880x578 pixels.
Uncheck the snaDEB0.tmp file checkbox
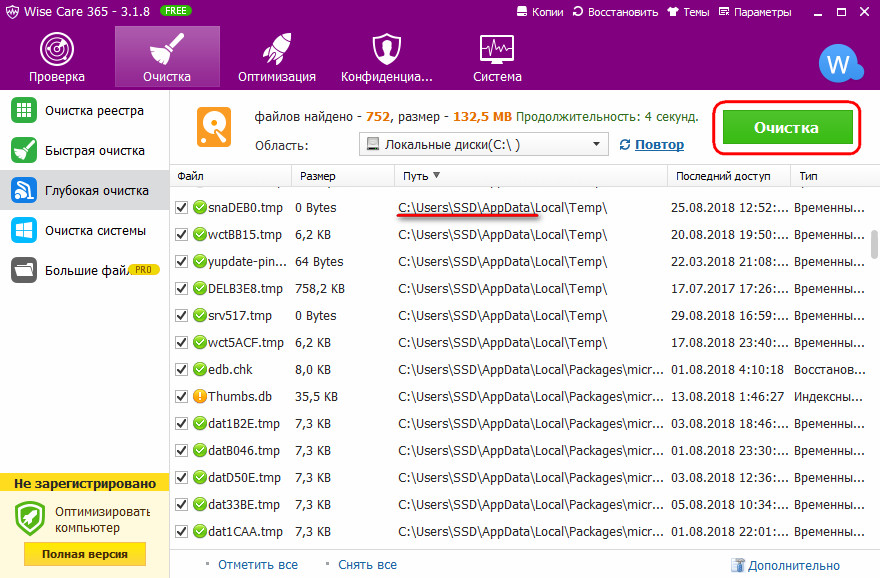point(182,208)
